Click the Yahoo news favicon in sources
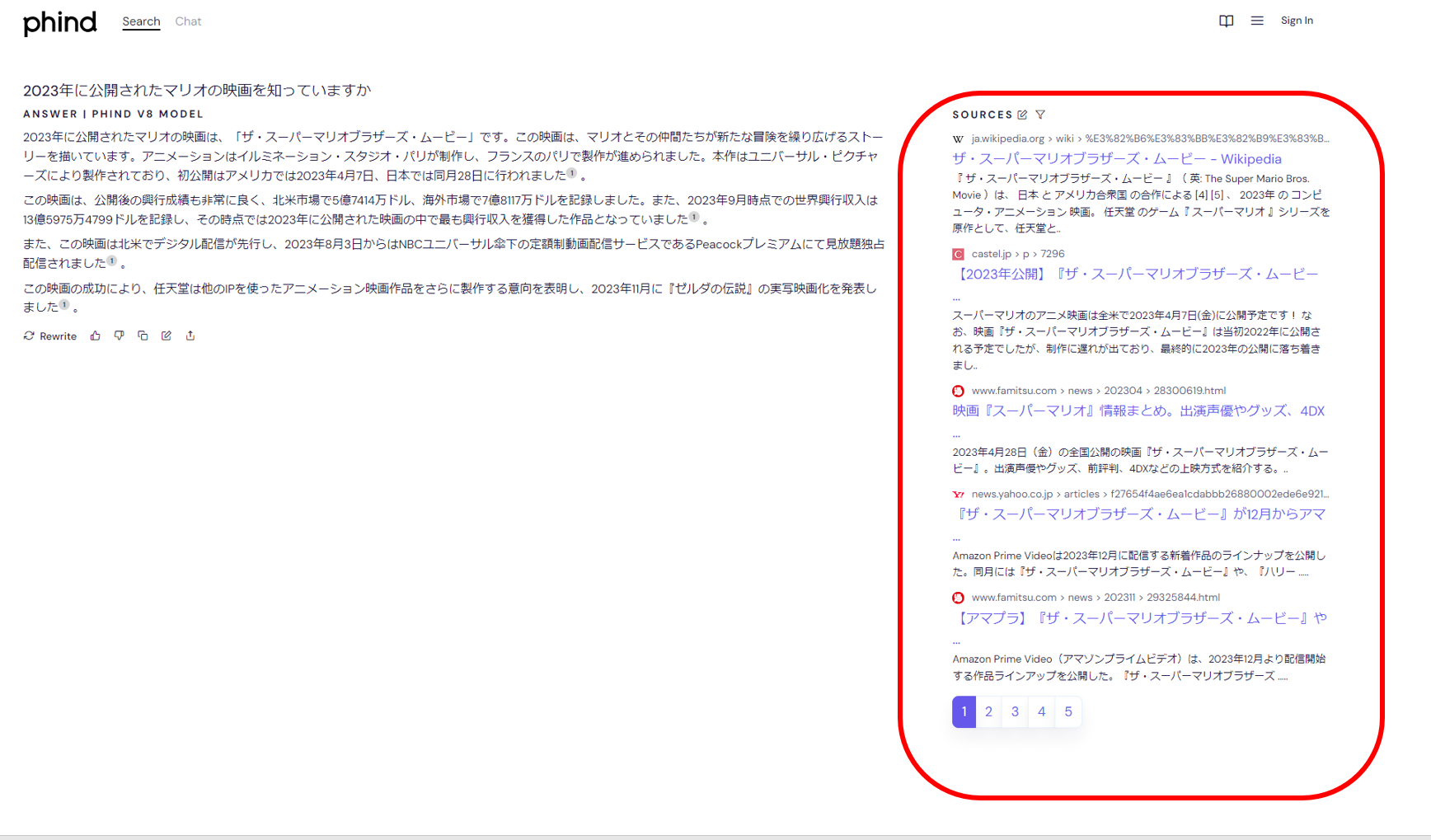1431x840 pixels. pos(958,494)
